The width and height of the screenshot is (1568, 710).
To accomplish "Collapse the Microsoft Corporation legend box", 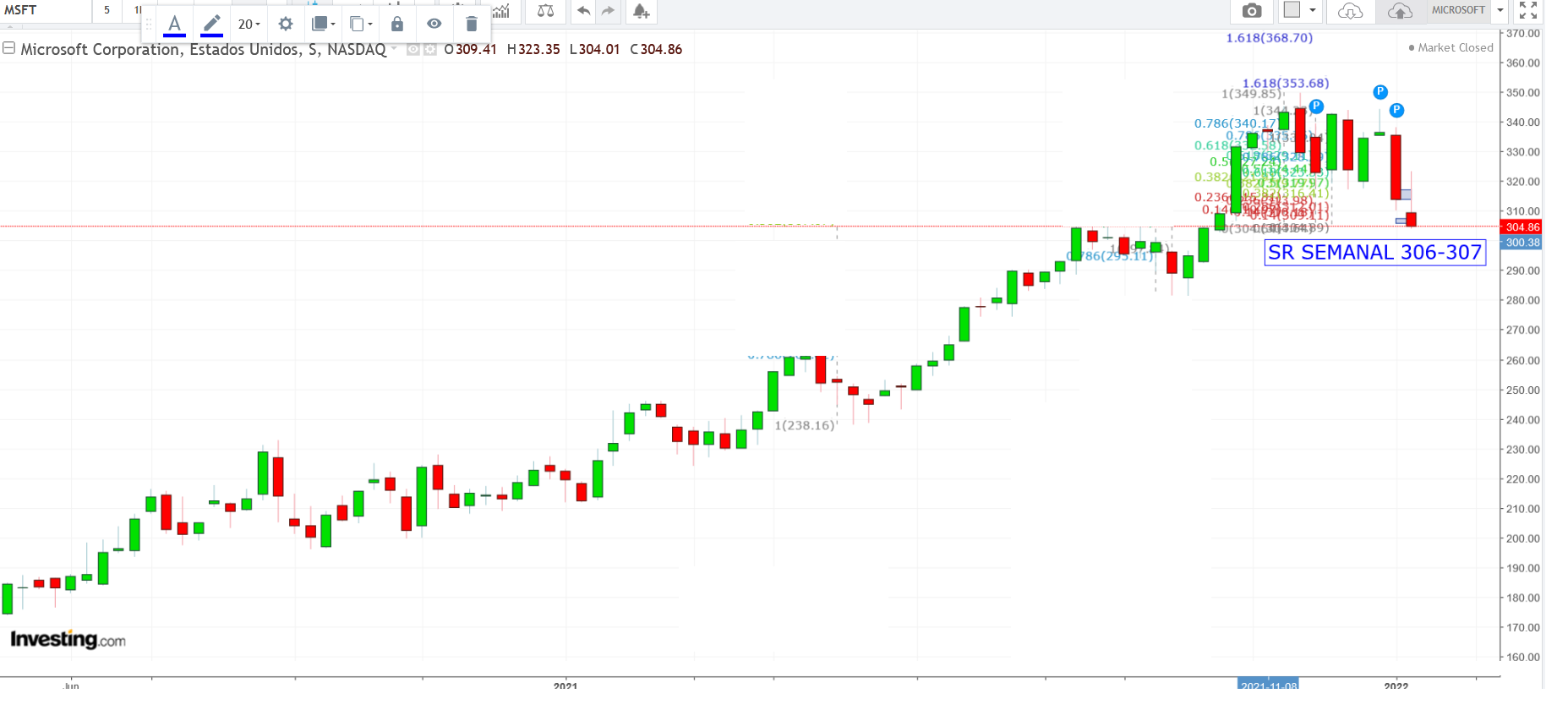I will [x=8, y=48].
